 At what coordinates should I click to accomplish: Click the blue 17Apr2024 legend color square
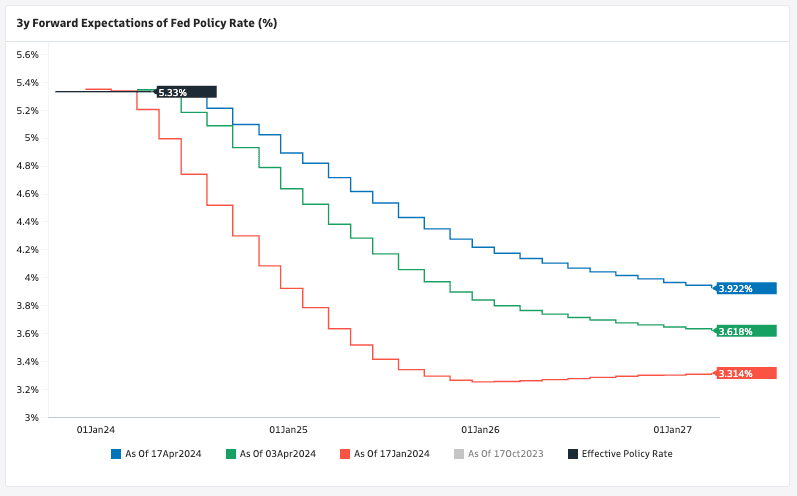tap(116, 454)
